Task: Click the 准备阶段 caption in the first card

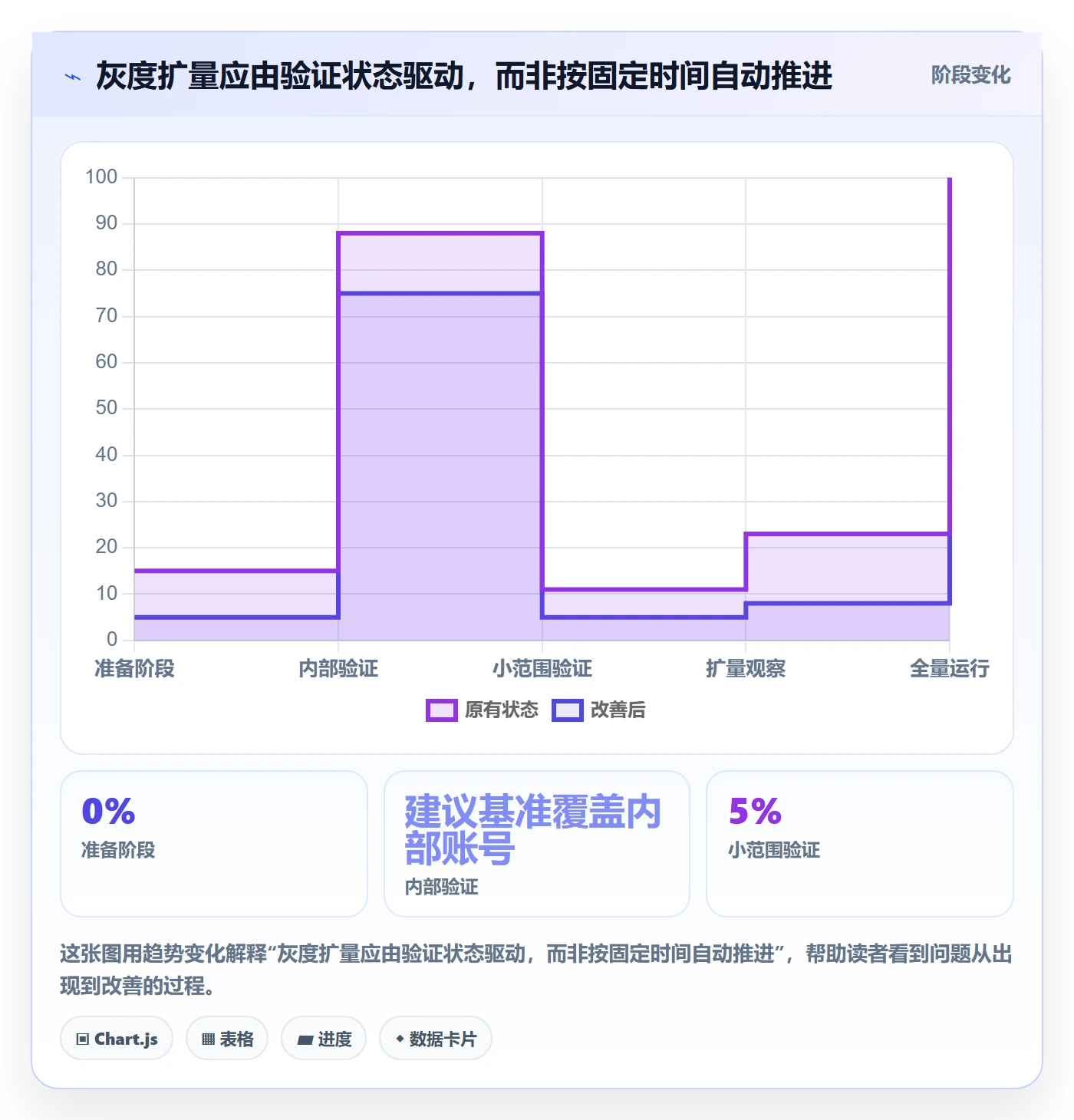Action: point(118,850)
